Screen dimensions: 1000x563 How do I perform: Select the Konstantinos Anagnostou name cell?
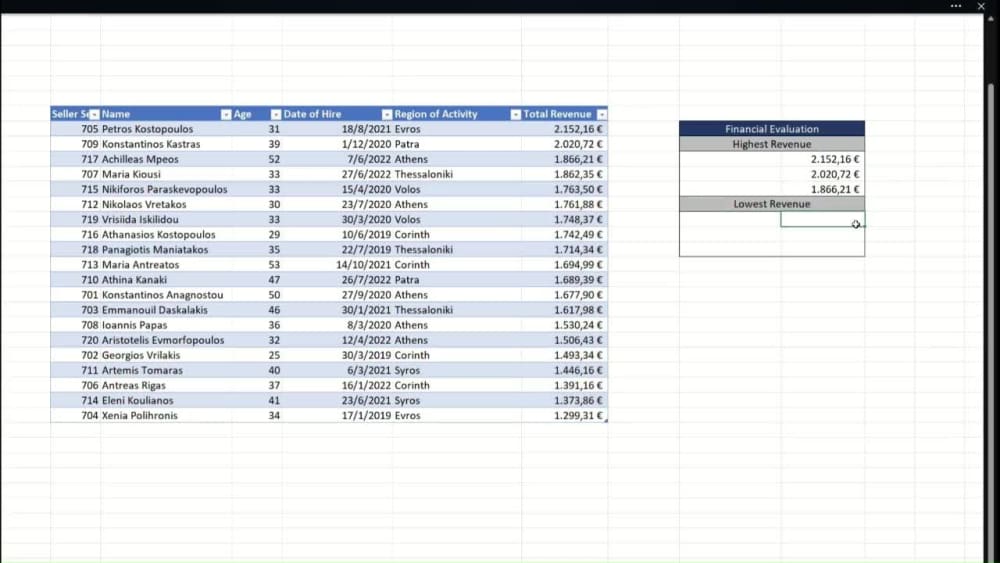[x=166, y=295]
